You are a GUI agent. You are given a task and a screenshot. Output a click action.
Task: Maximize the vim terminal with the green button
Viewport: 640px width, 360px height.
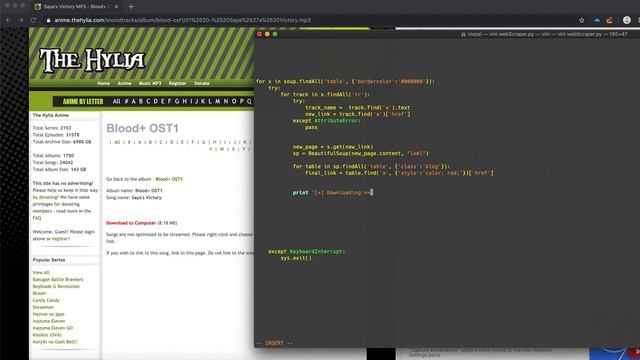[275, 34]
